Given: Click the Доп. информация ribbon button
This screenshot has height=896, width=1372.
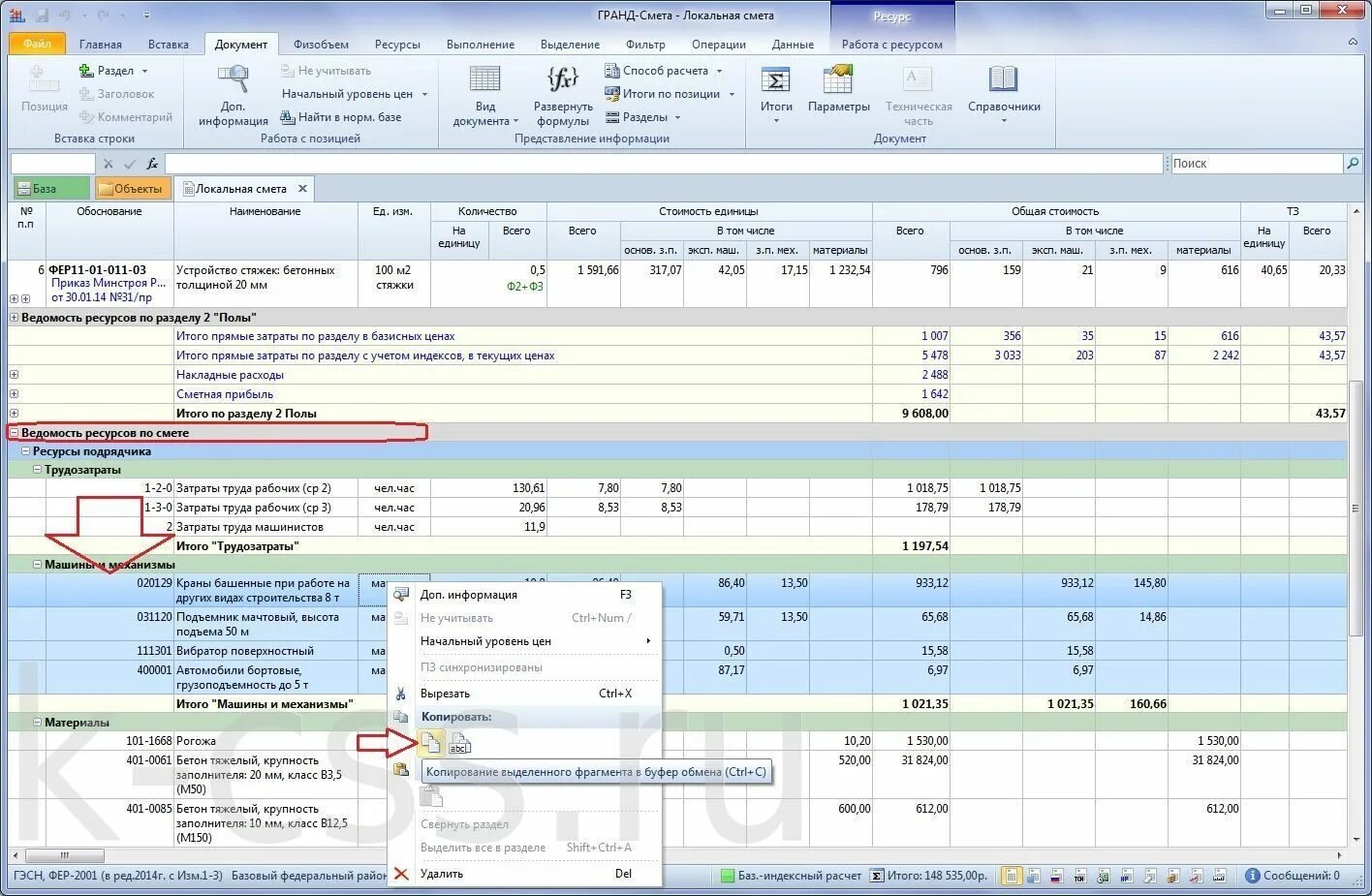Looking at the screenshot, I should (x=234, y=95).
